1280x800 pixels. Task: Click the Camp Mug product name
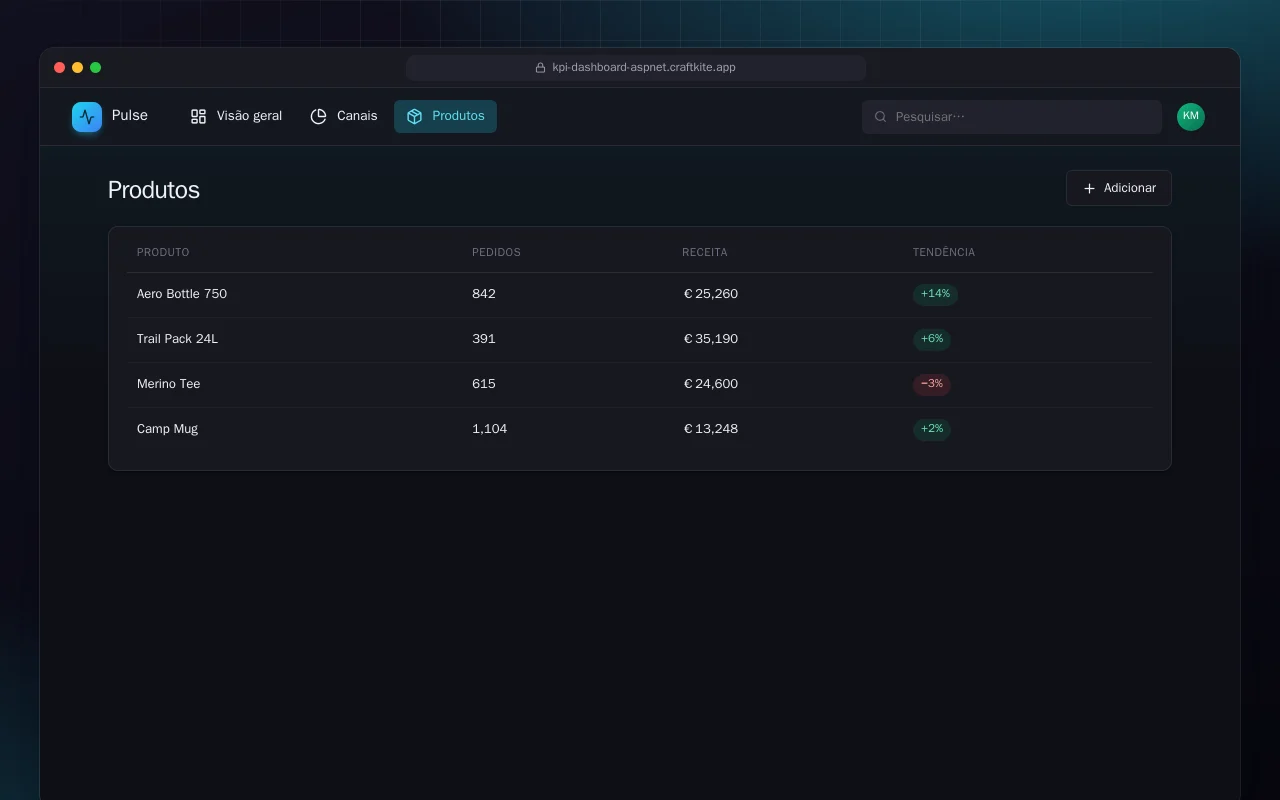167,429
